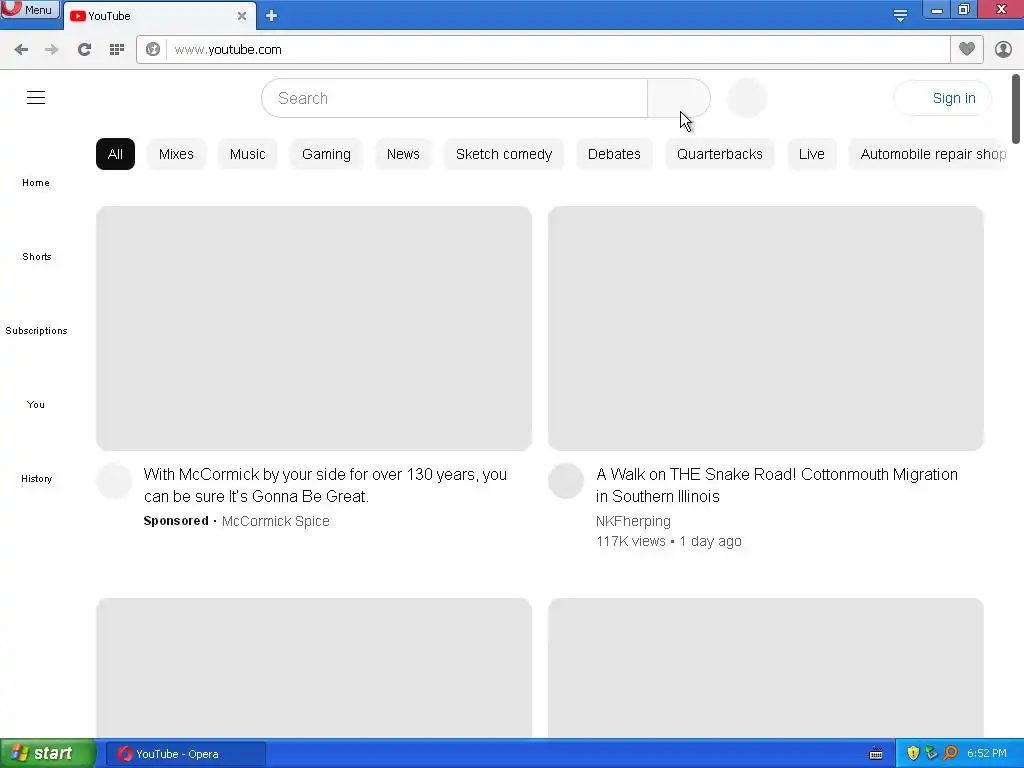Click the NKFherping channel avatar
1024x768 pixels.
[x=566, y=481]
